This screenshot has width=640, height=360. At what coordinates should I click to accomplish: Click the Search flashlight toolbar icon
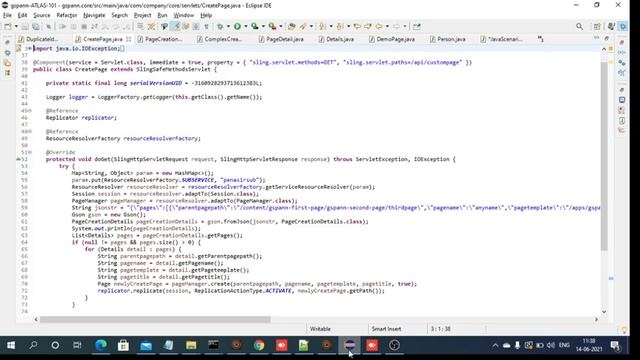[303, 27]
